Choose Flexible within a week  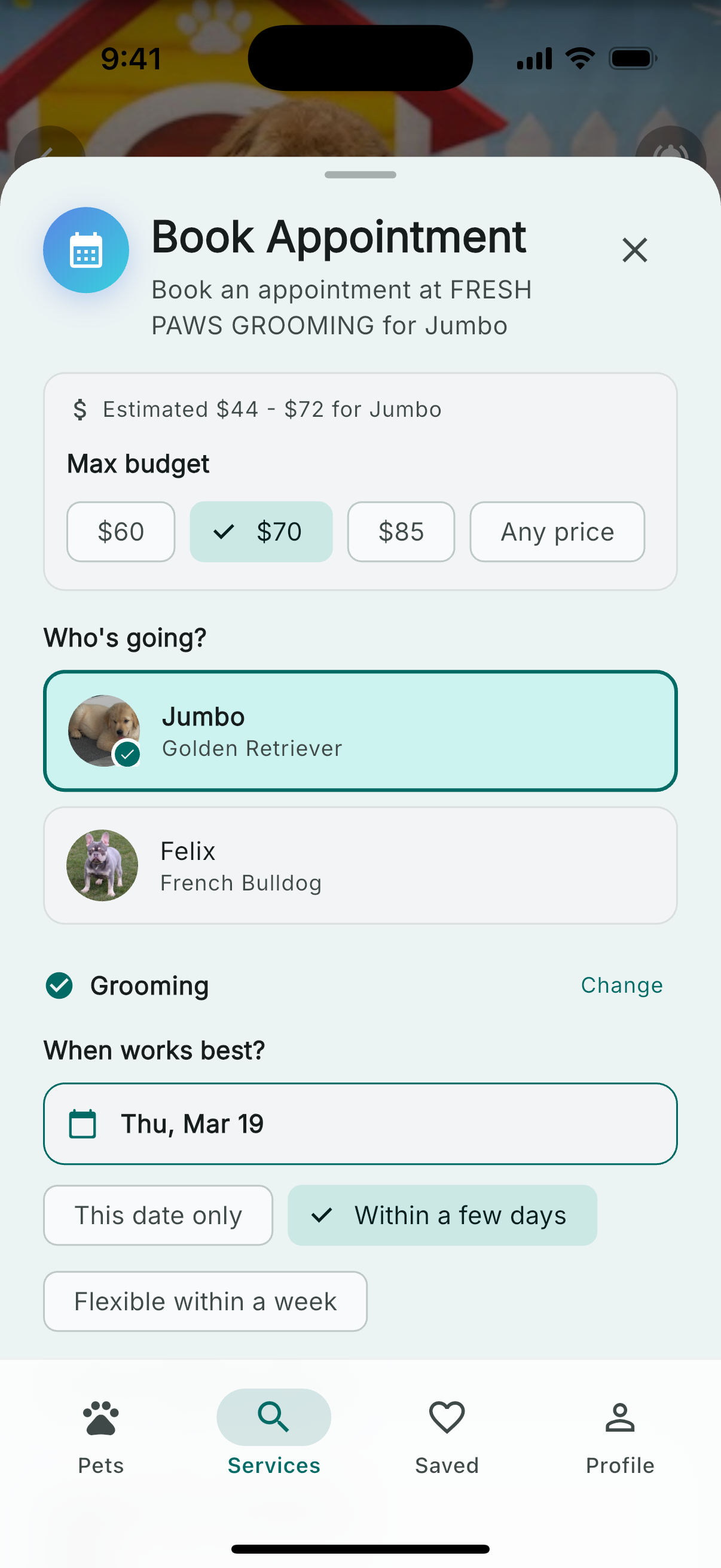(205, 1301)
